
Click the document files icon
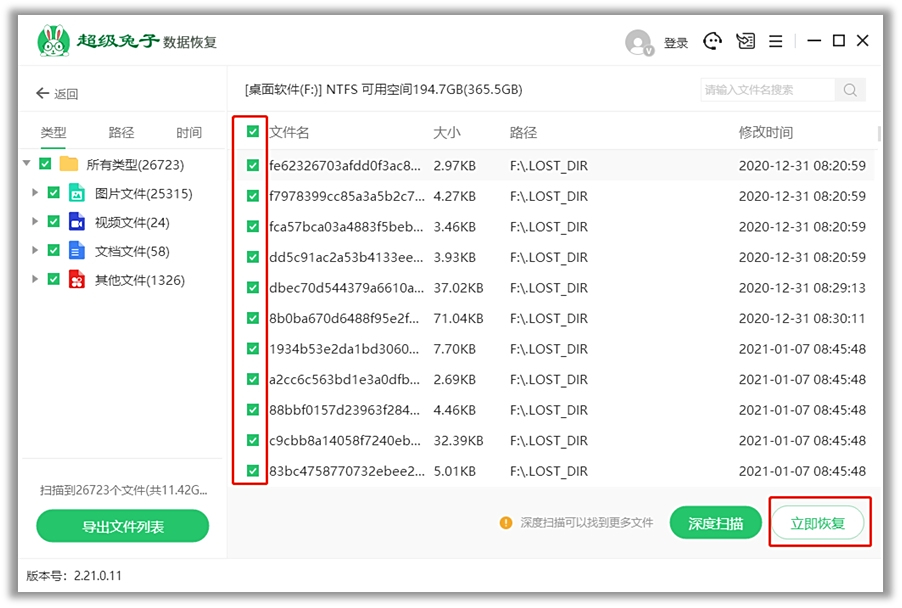pyautogui.click(x=77, y=251)
